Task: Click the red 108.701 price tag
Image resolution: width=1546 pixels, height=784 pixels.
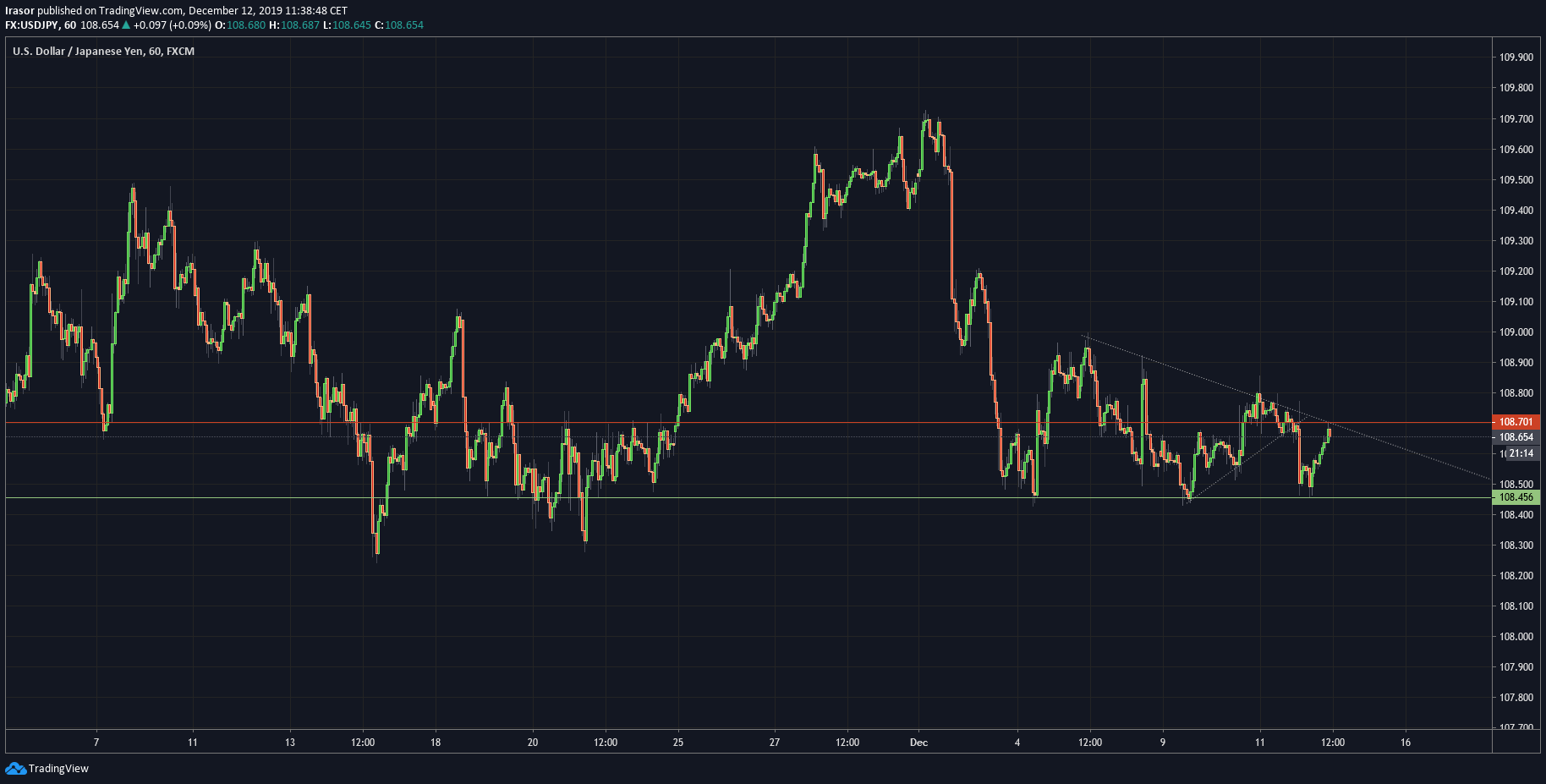Action: pyautogui.click(x=1516, y=421)
